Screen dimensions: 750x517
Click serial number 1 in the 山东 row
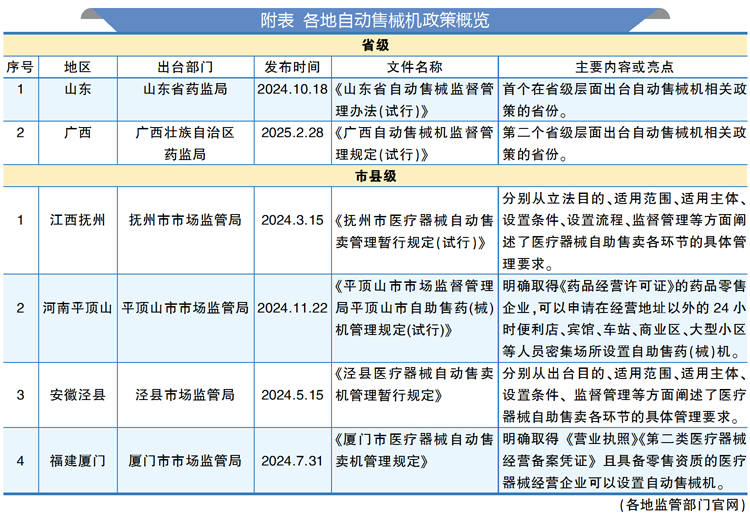20,89
